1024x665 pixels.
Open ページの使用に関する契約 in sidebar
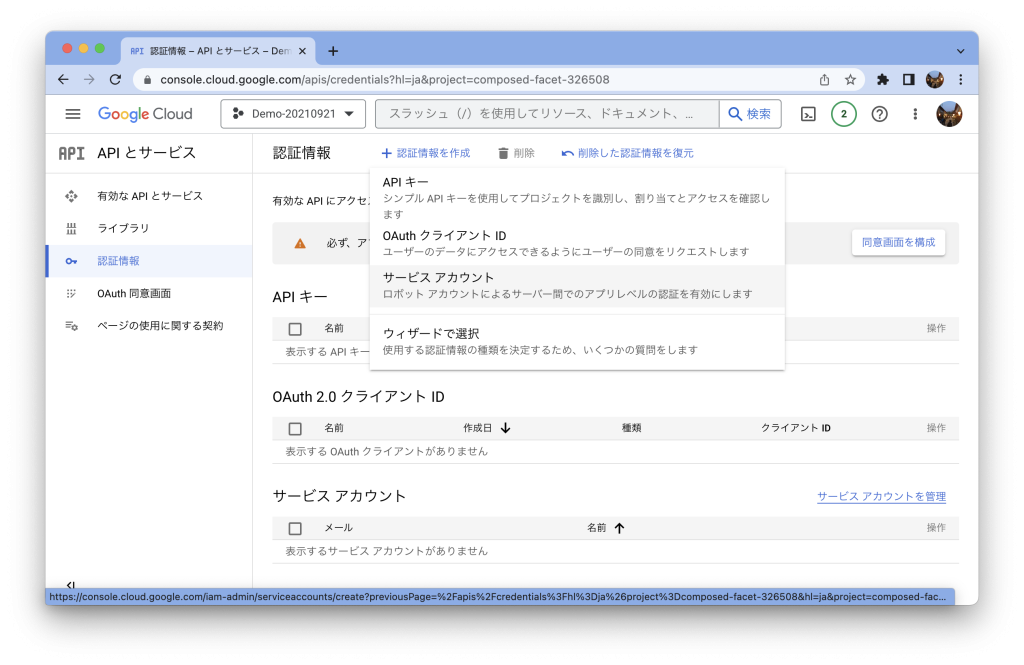point(150,326)
